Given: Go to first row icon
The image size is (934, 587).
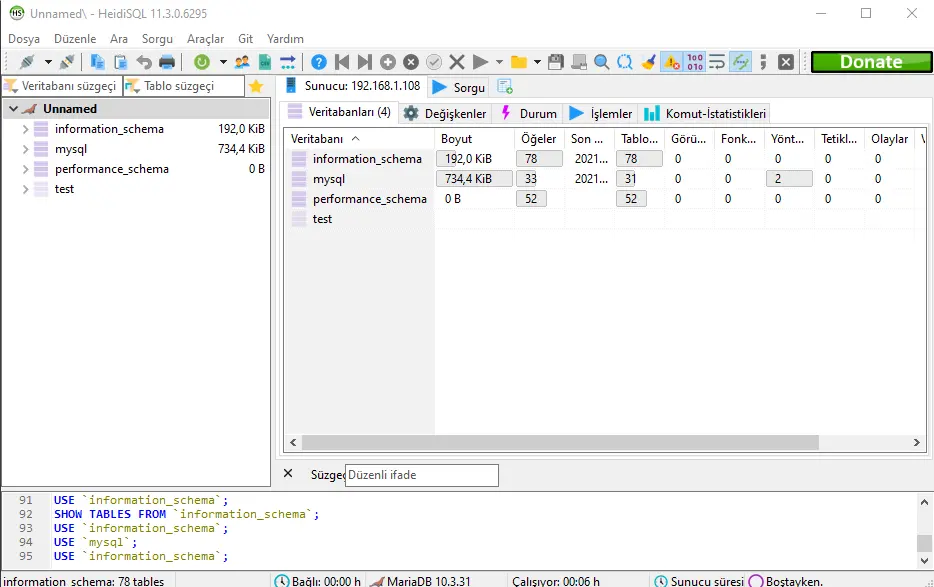Looking at the screenshot, I should pos(342,61).
